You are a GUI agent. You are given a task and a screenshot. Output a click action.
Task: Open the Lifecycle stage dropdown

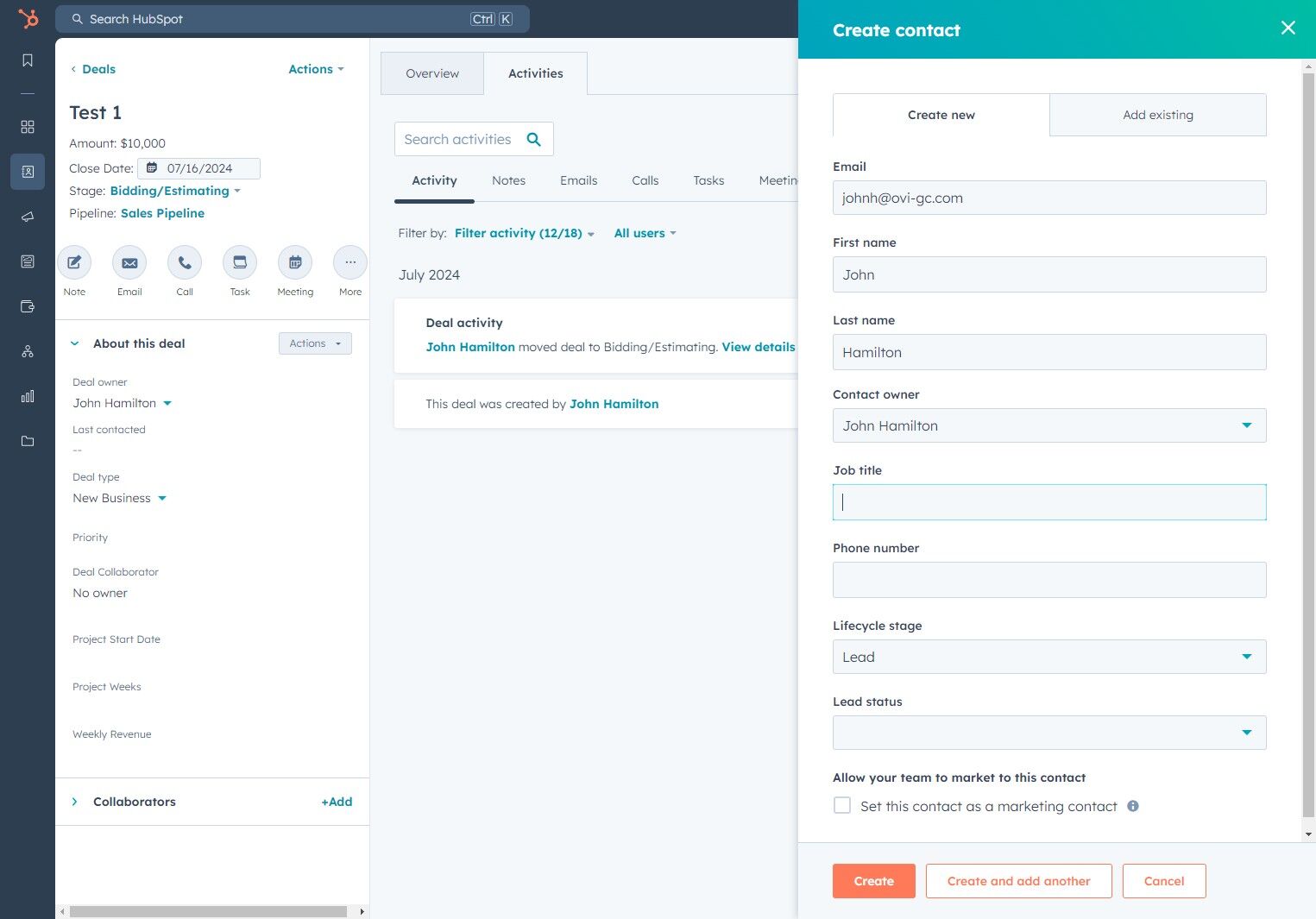pyautogui.click(x=1049, y=657)
